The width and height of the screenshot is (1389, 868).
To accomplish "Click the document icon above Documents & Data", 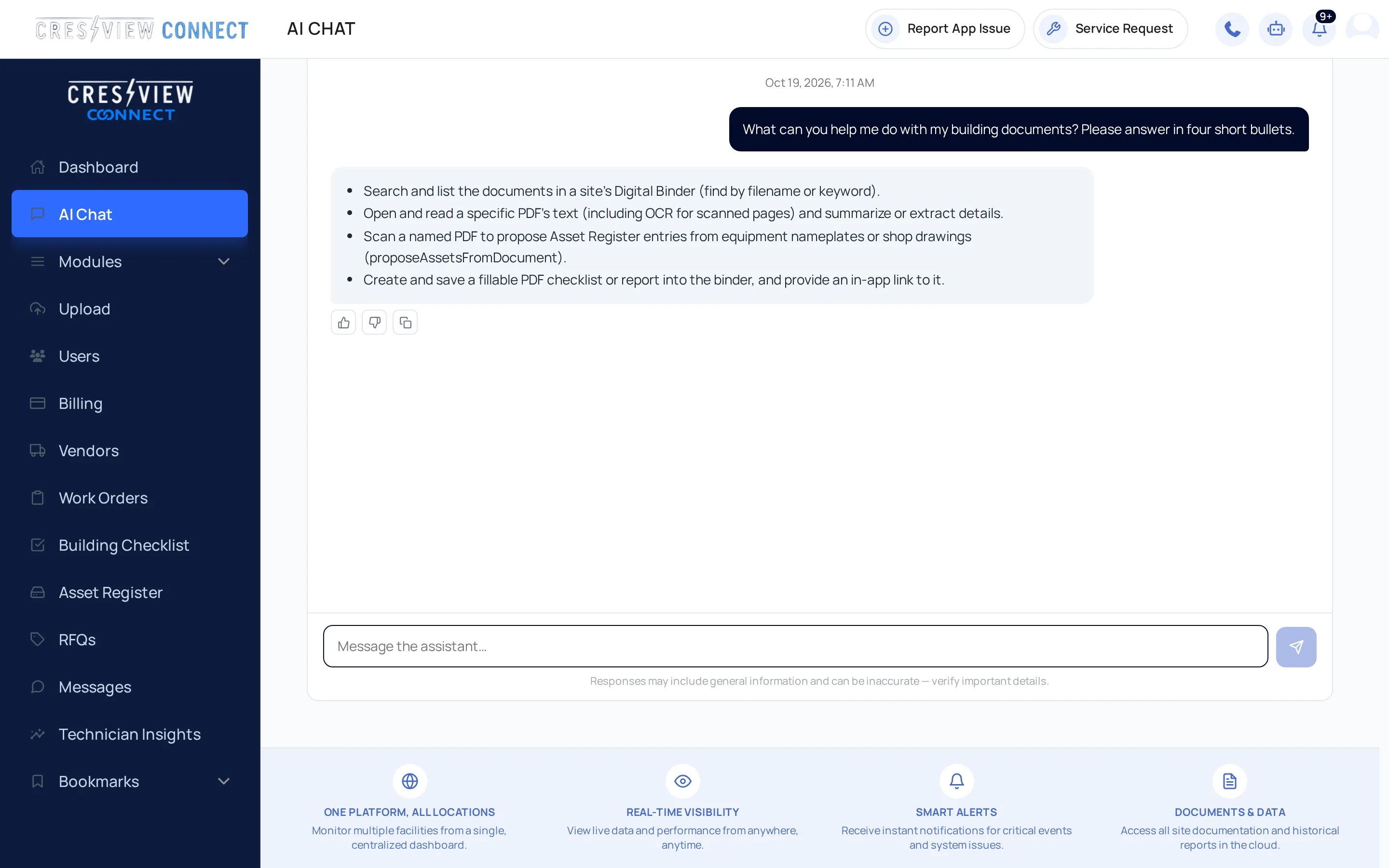I will [x=1229, y=781].
